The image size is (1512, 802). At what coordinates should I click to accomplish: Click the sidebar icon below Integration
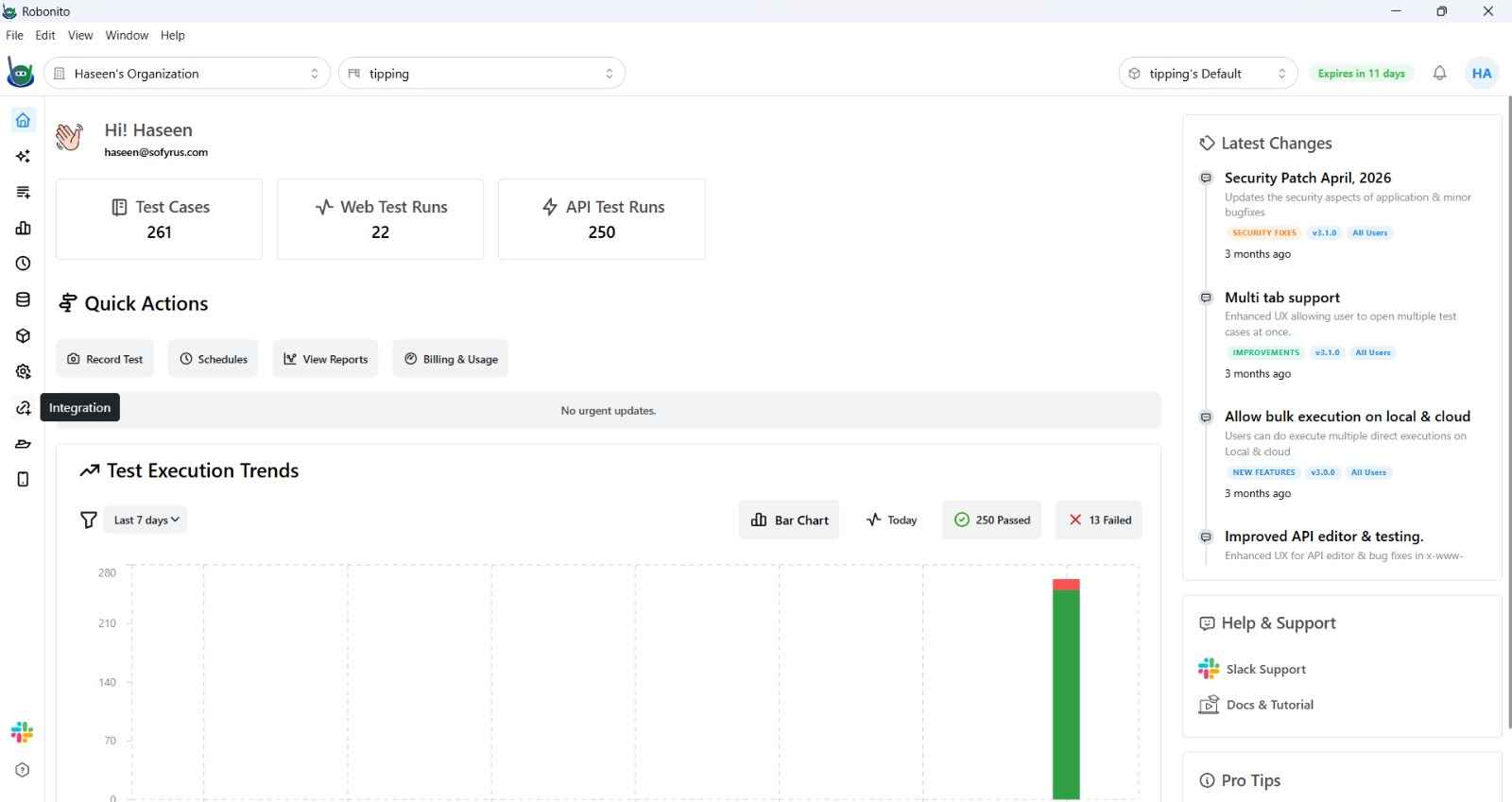(x=23, y=443)
